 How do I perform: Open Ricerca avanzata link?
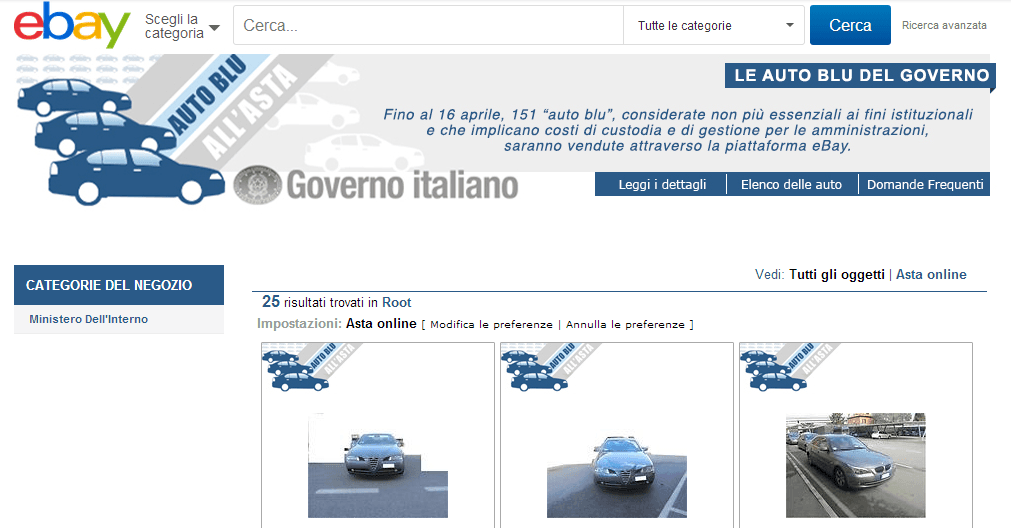click(944, 26)
